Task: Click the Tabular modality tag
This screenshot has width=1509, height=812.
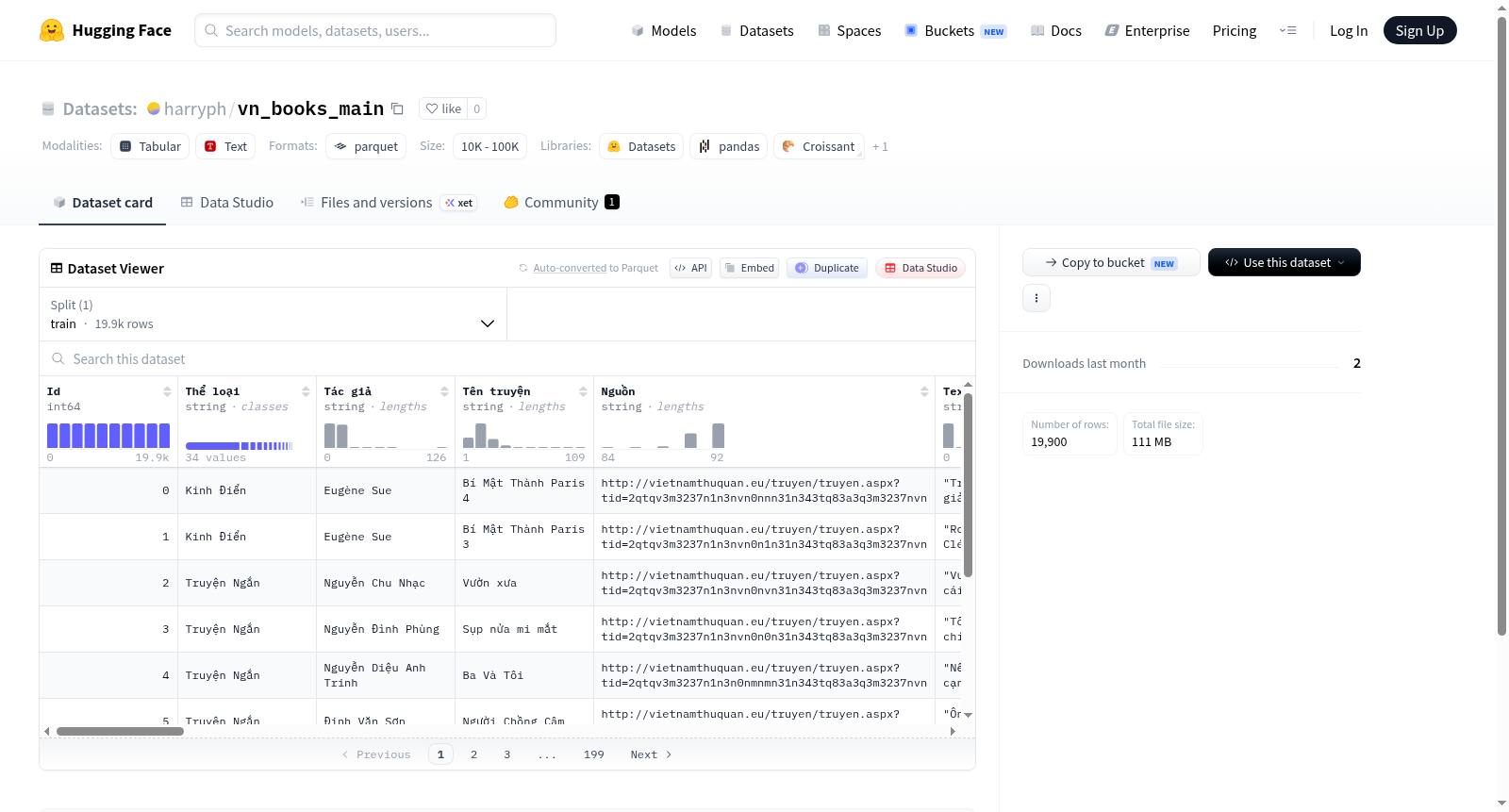Action: pyautogui.click(x=150, y=146)
